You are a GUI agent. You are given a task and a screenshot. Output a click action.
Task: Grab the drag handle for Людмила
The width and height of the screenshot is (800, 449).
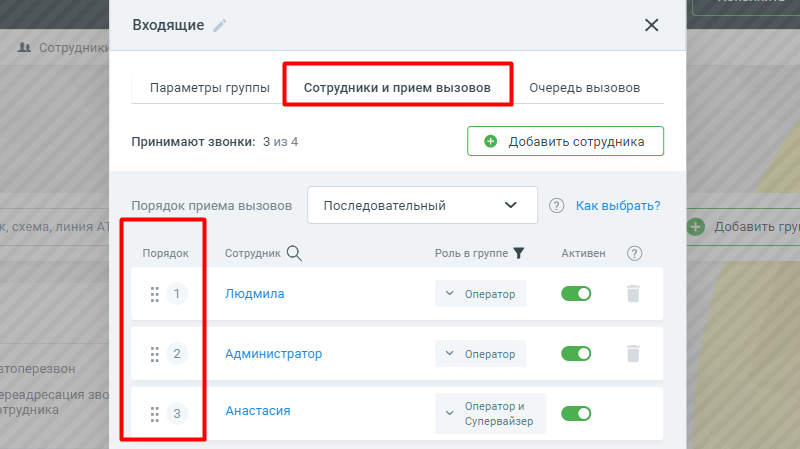(155, 294)
